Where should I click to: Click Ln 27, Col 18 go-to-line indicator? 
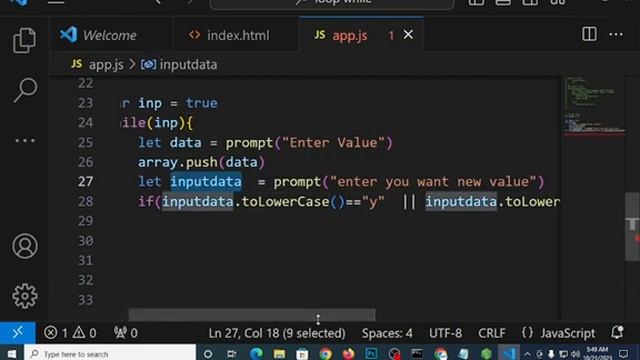click(x=277, y=333)
